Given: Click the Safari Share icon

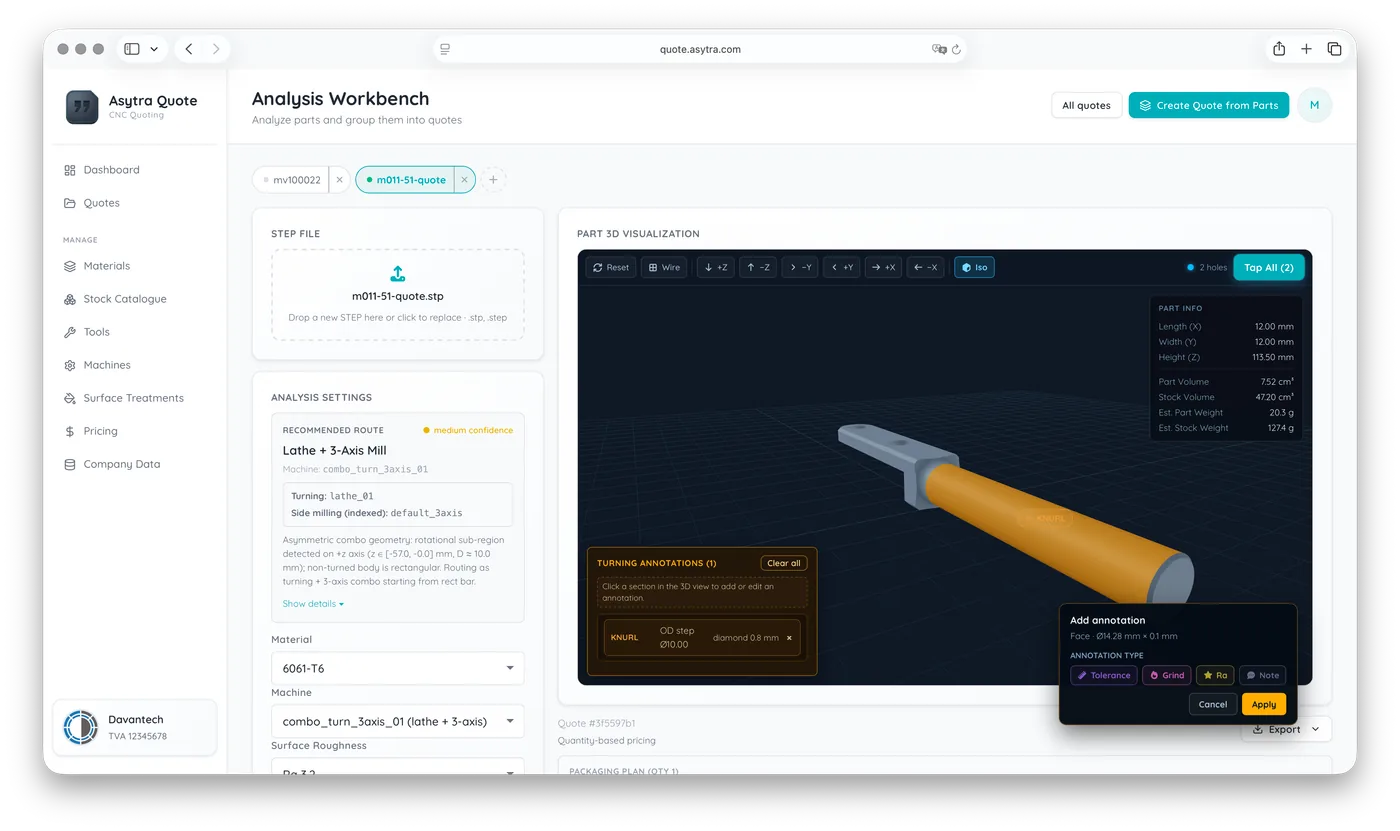Looking at the screenshot, I should pos(1279,49).
